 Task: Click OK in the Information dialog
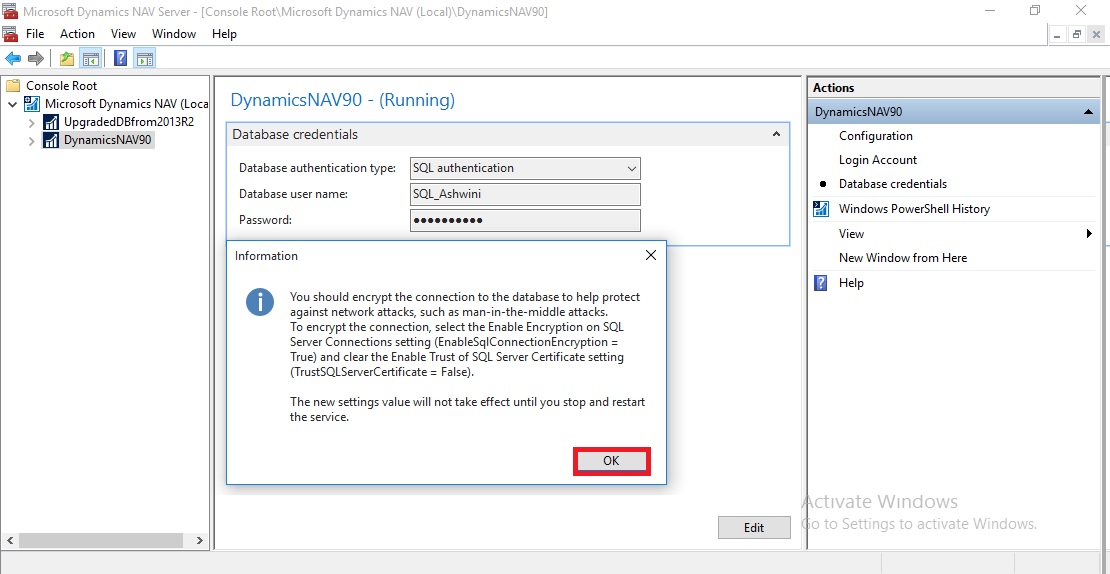(x=612, y=461)
